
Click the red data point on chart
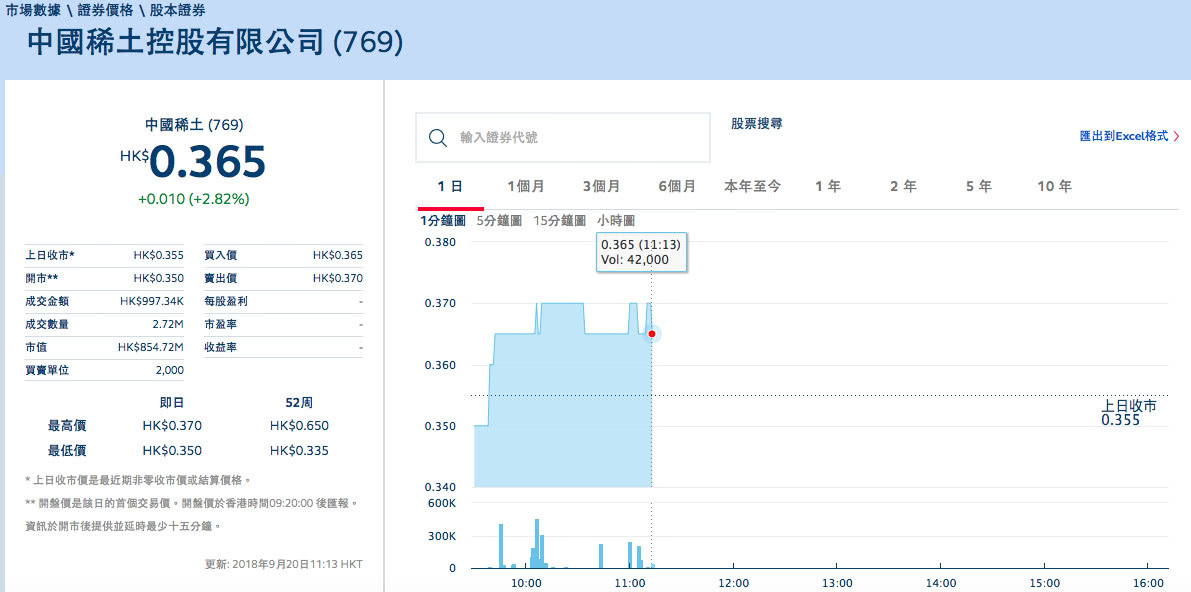[652, 334]
